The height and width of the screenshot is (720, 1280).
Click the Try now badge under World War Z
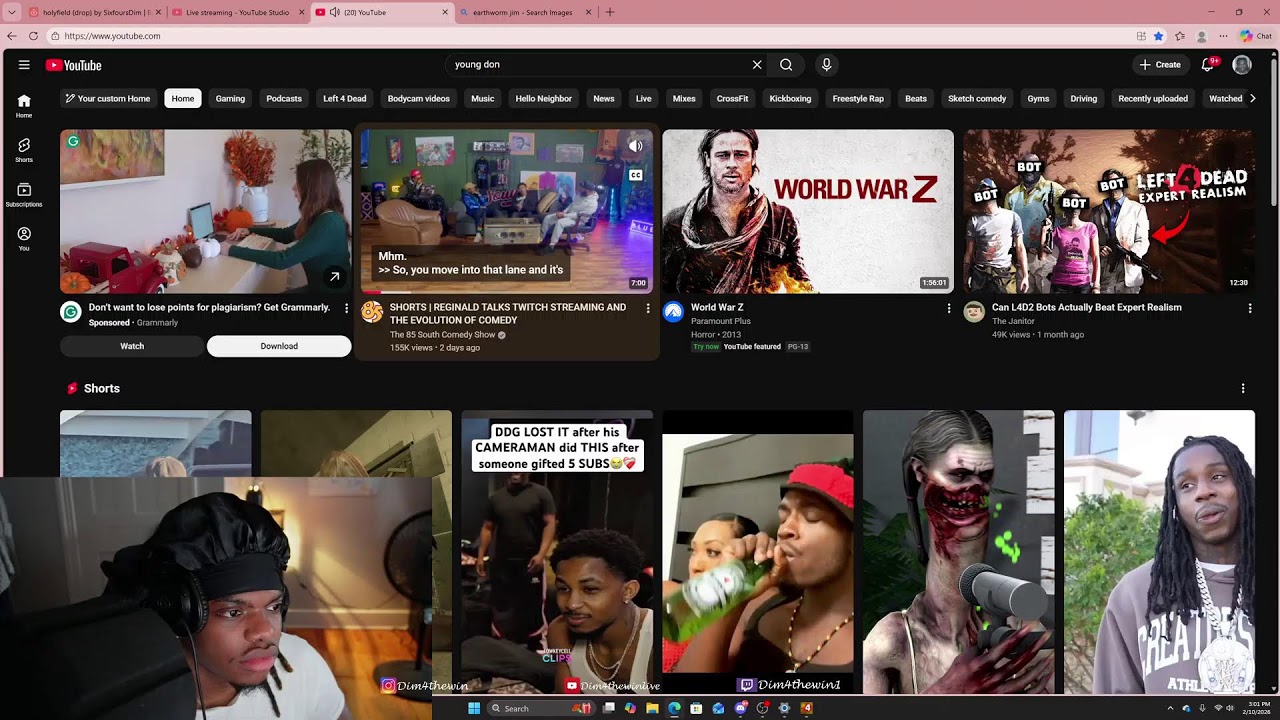(706, 347)
